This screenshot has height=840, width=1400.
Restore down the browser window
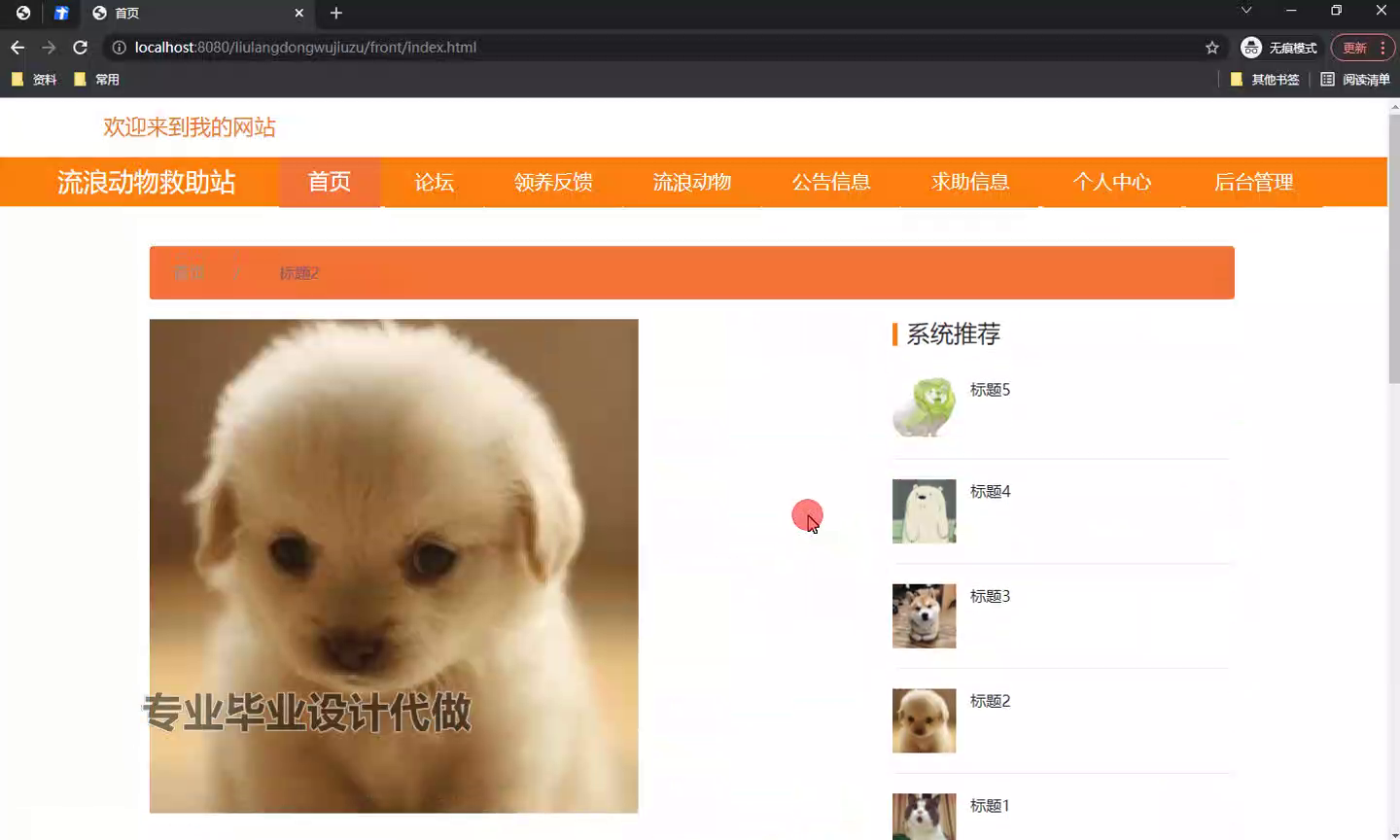[1337, 11]
